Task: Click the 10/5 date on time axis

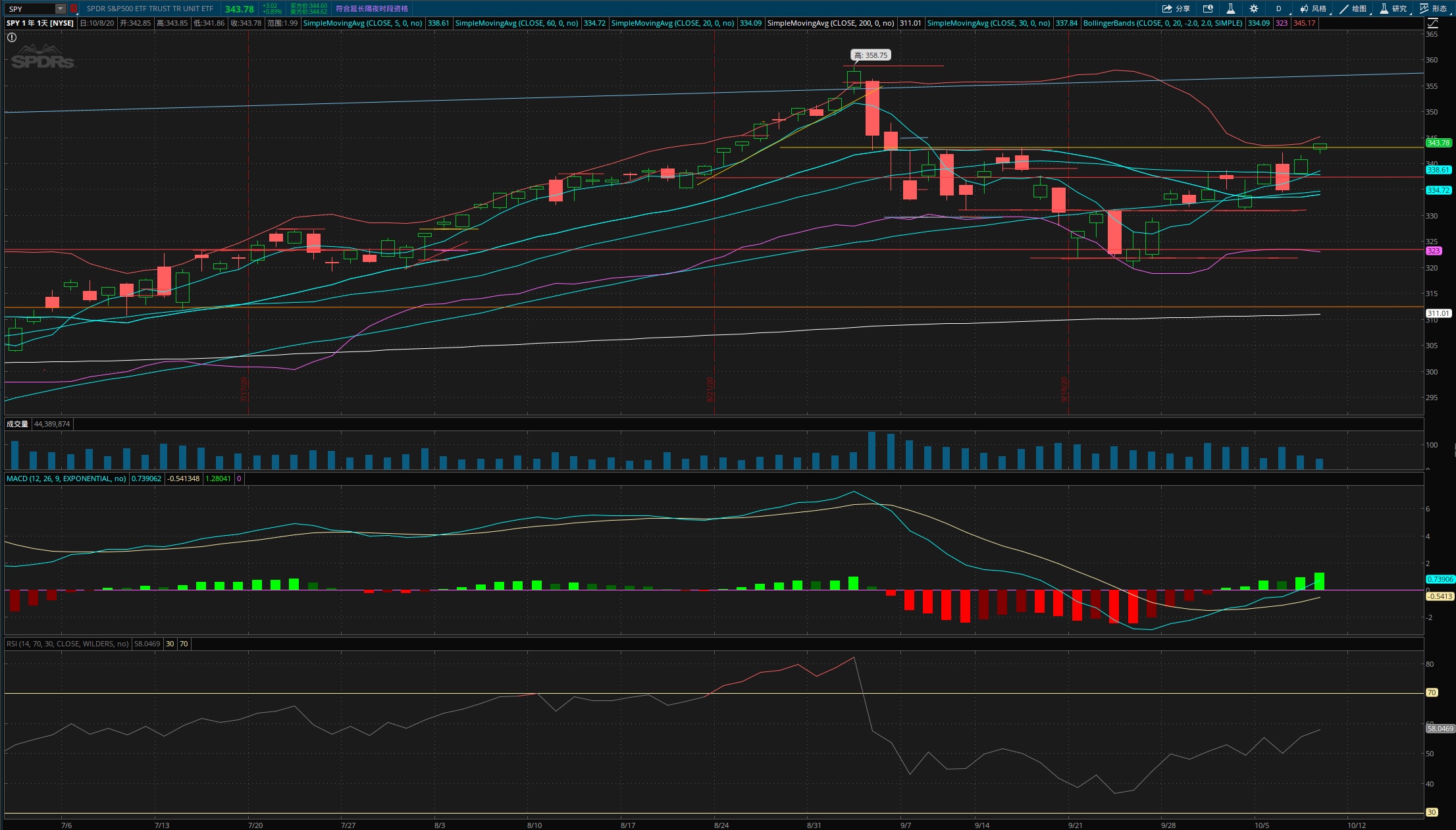Action: (1261, 825)
